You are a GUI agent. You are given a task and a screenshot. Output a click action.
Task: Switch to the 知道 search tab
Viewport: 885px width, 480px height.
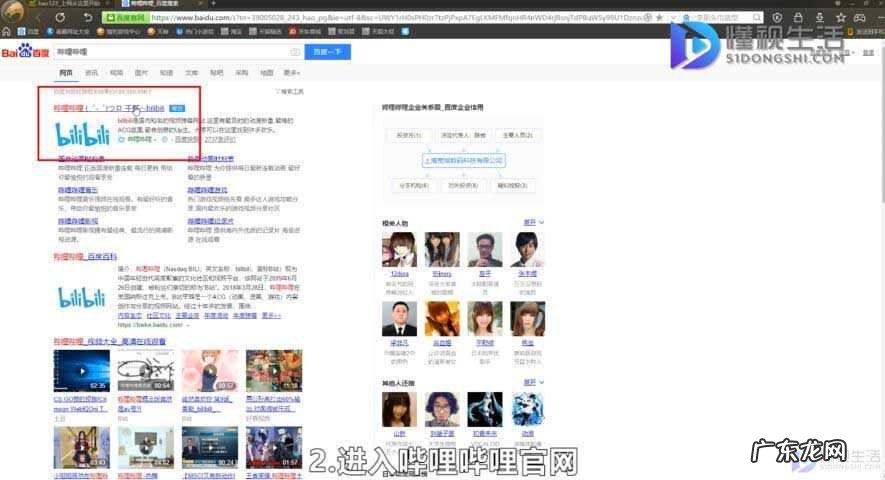click(167, 73)
